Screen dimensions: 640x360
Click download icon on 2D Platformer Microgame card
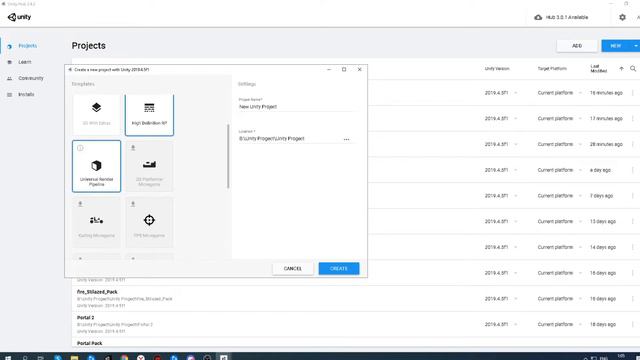(x=133, y=148)
